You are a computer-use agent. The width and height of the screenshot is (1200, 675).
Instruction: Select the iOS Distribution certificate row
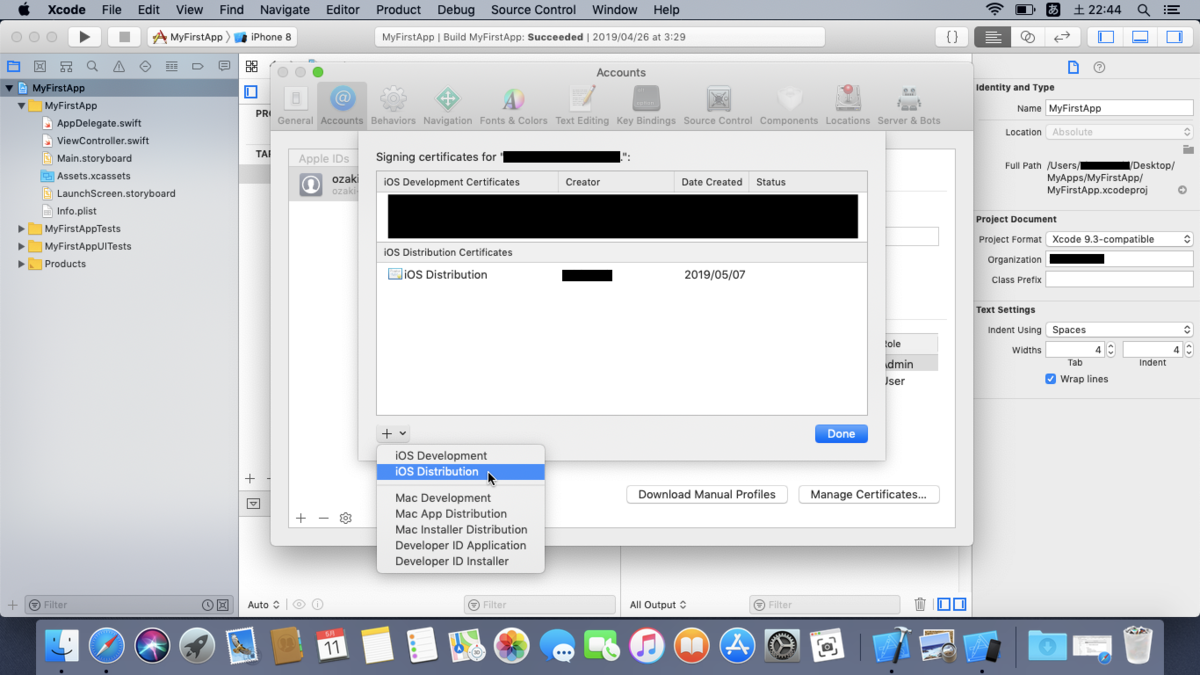622,275
